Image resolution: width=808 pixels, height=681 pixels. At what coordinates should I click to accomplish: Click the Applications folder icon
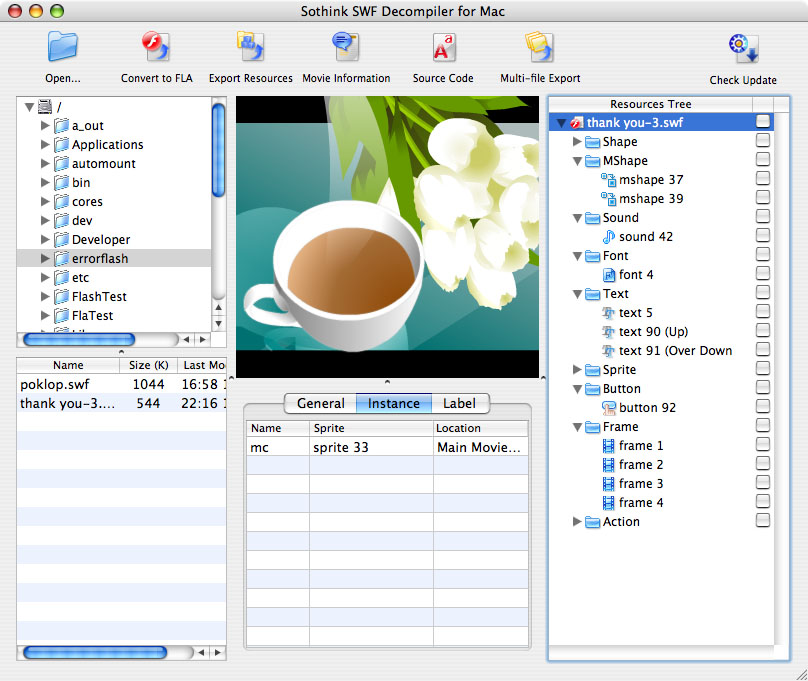[61, 145]
